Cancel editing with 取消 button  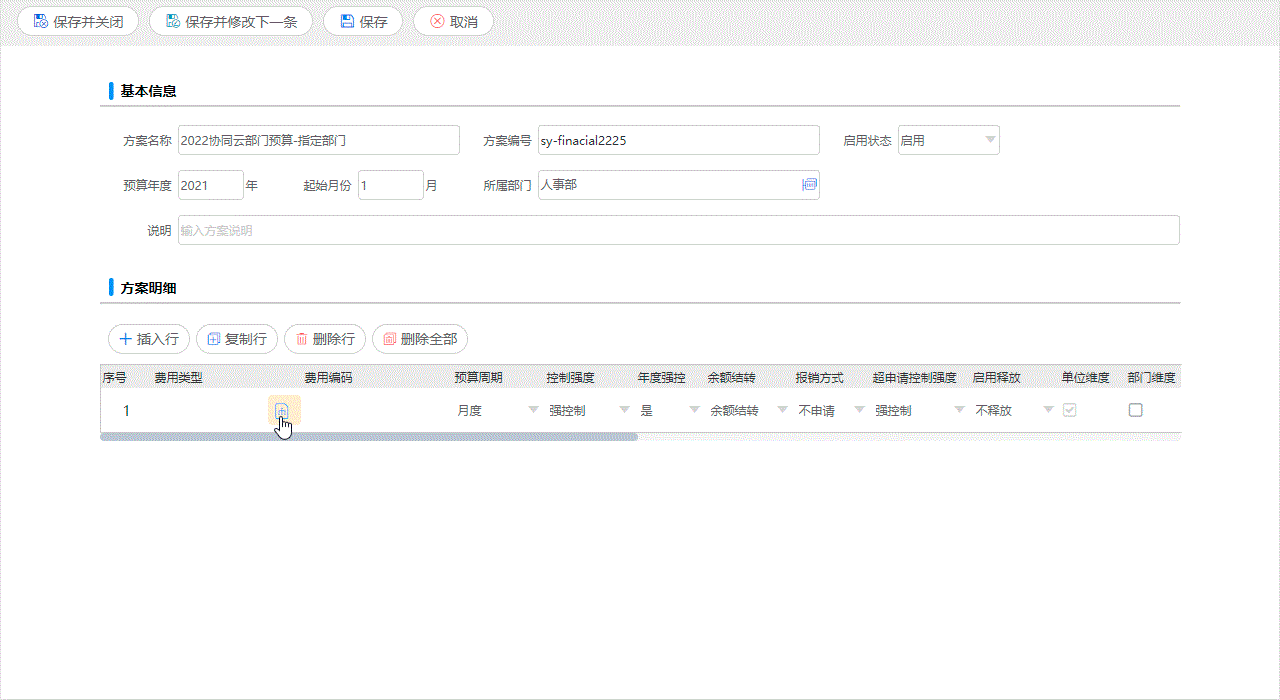click(454, 21)
